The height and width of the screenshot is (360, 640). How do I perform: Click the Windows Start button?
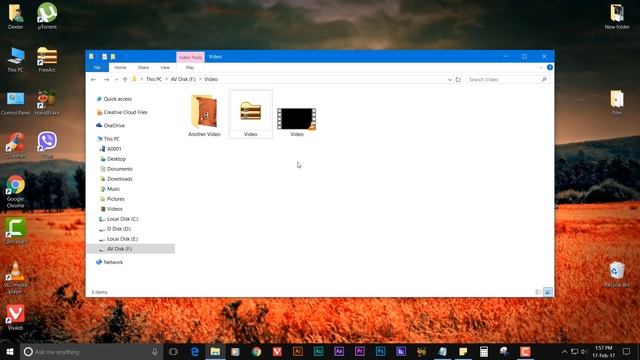[10, 351]
